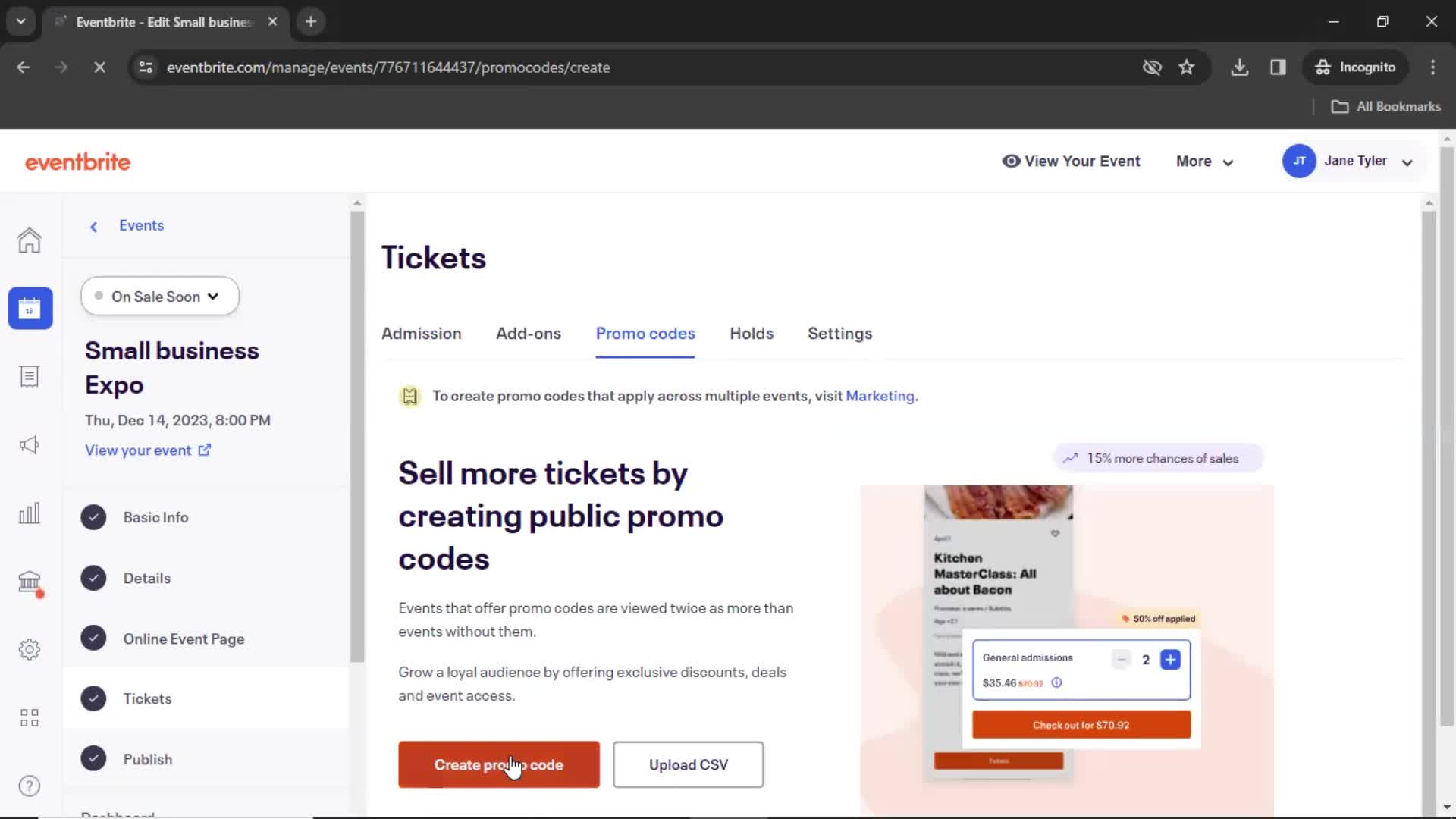Bookmark this page with star icon
Screen dimensions: 1456x819
click(x=1187, y=67)
